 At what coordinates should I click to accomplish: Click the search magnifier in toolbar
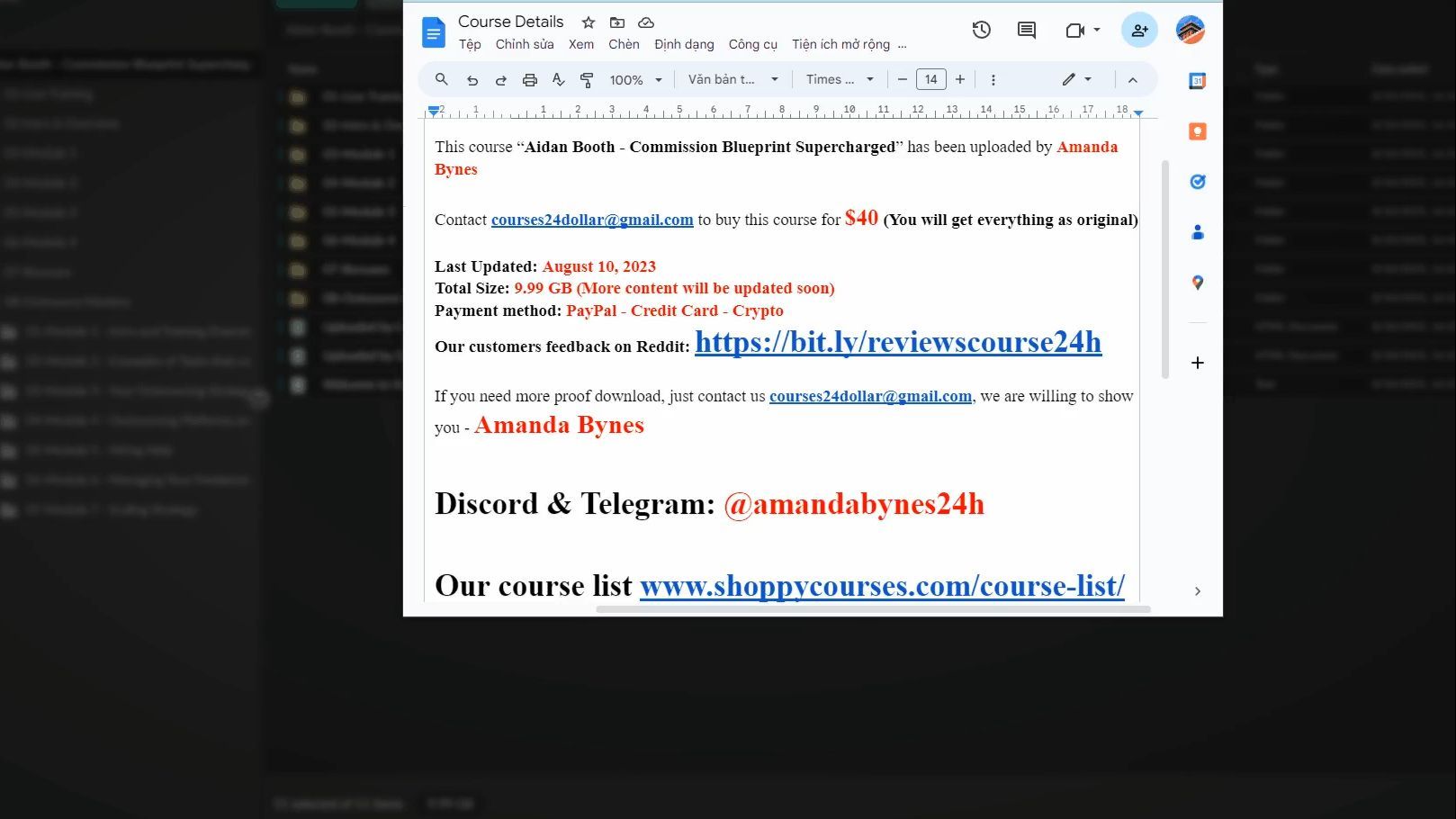(442, 79)
